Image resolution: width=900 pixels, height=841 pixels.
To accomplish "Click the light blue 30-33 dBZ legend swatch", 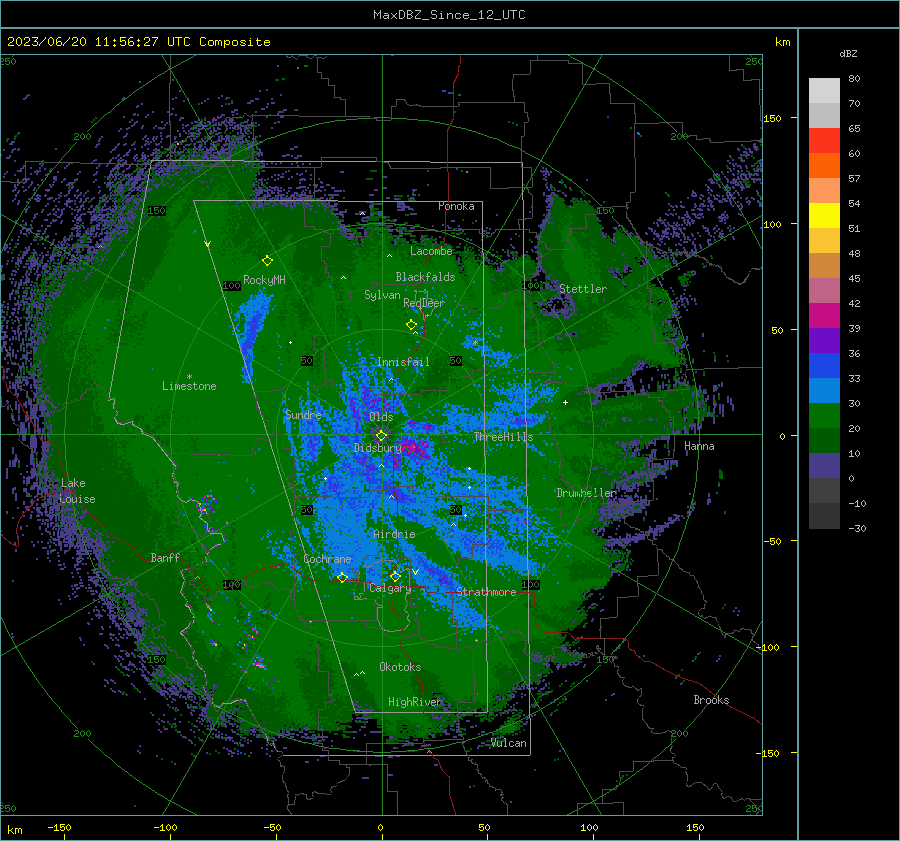I will pyautogui.click(x=824, y=390).
